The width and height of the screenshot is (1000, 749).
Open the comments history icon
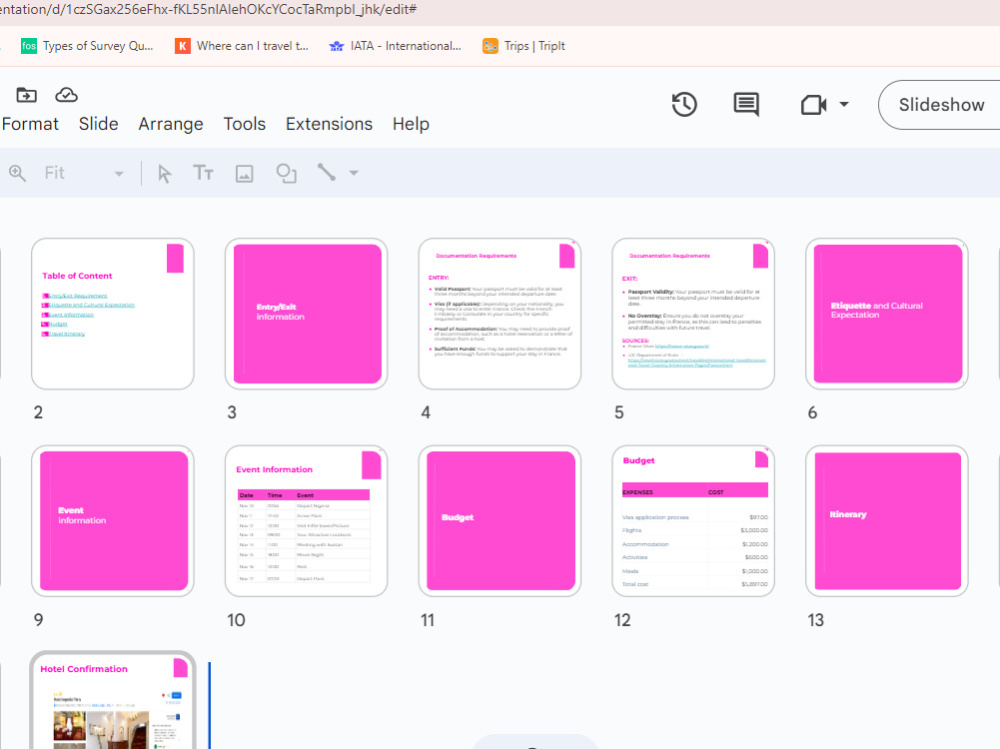click(x=746, y=105)
